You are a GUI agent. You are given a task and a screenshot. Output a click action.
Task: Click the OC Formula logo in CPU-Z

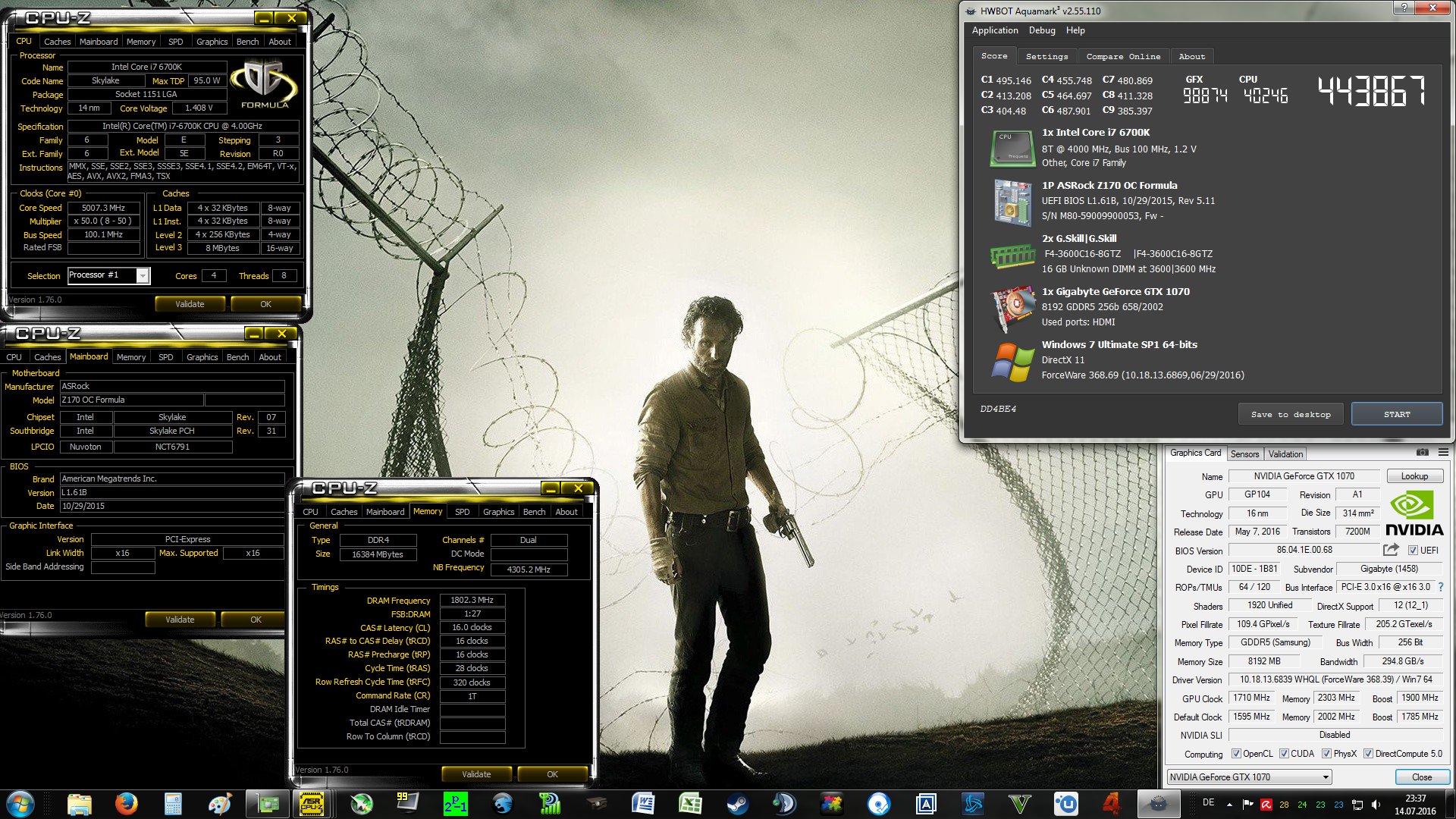tap(265, 85)
